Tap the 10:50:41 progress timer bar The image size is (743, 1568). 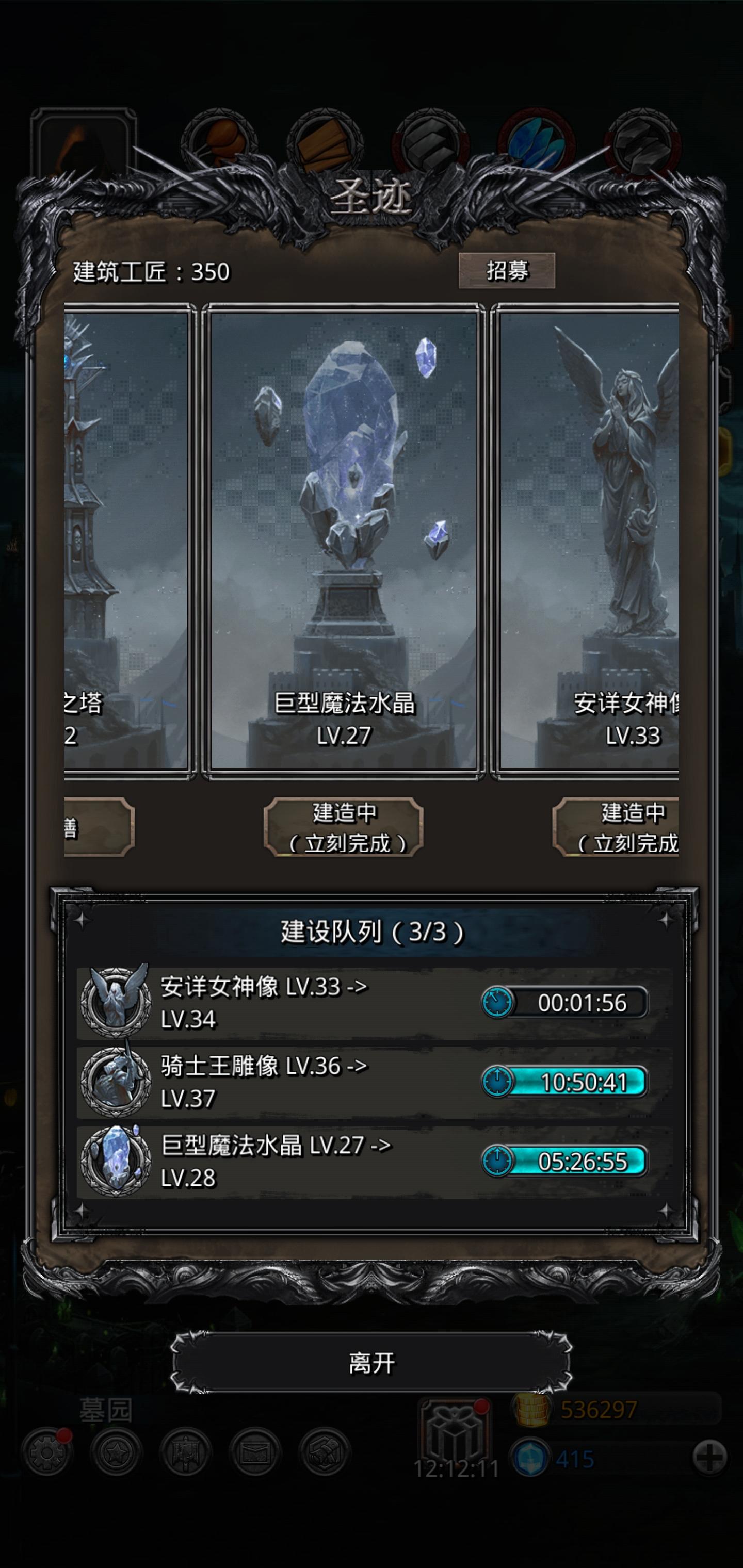[564, 1082]
